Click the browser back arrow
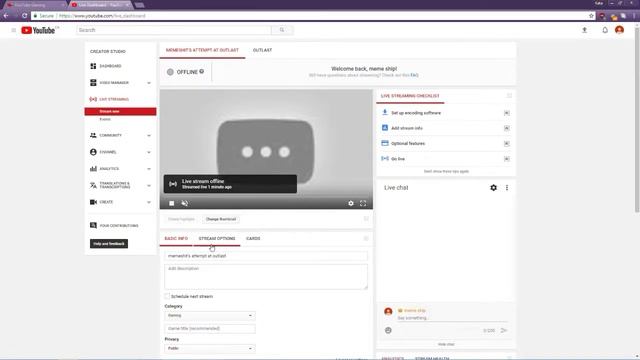The width and height of the screenshot is (640, 360). (x=6, y=16)
